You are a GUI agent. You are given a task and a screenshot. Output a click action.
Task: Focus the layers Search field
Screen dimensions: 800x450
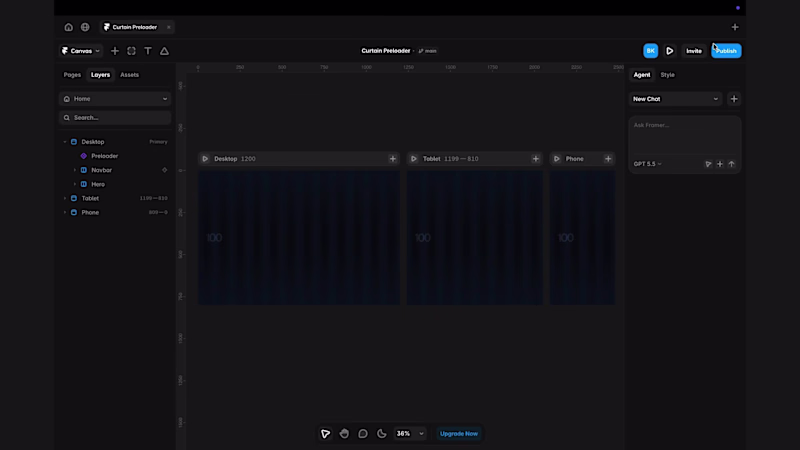115,118
